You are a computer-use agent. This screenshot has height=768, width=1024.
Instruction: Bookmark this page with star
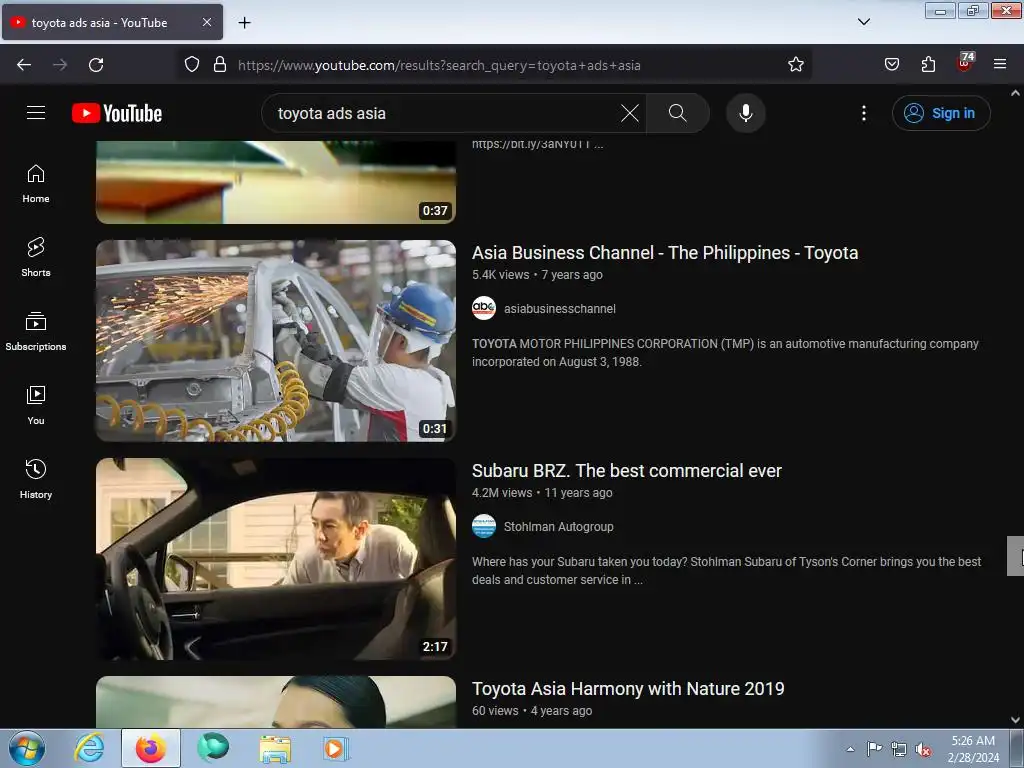pos(795,65)
